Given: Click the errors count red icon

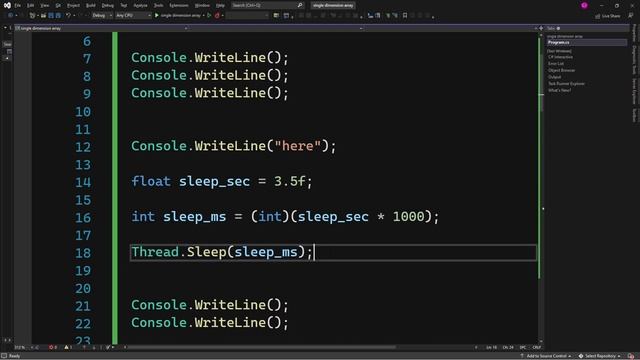Looking at the screenshot, I should point(52,347).
